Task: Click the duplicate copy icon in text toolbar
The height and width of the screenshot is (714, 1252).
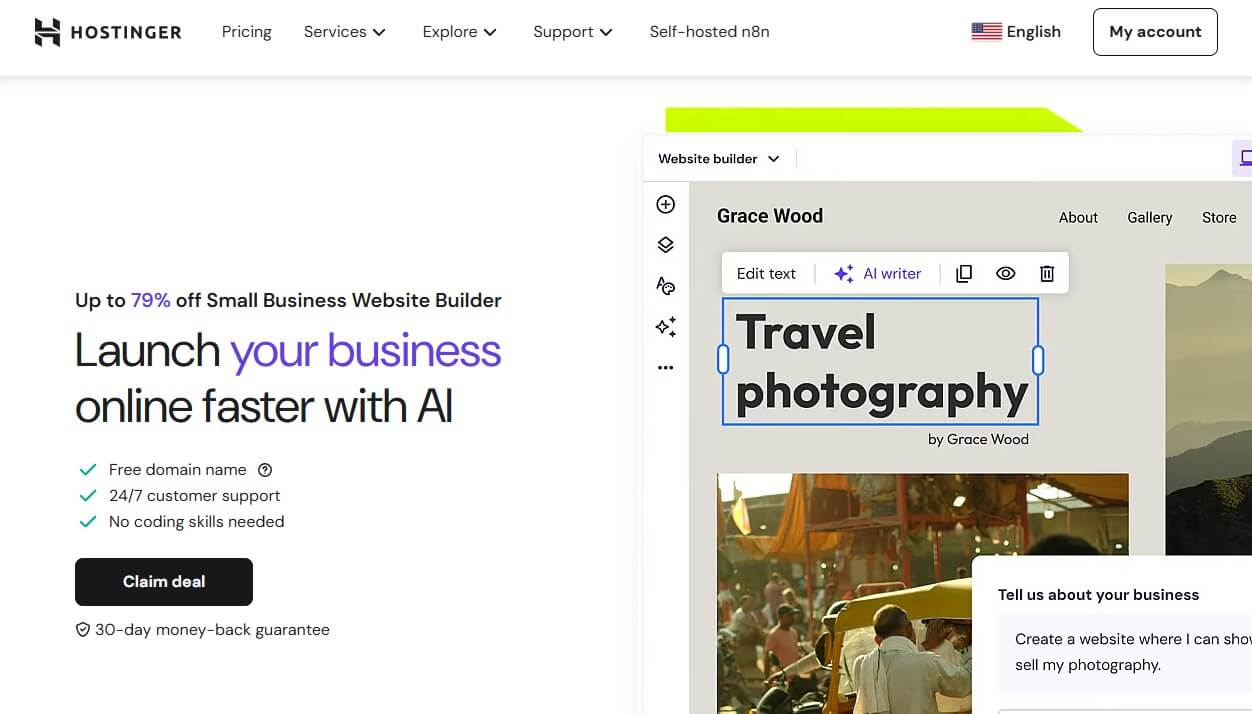Action: (964, 274)
